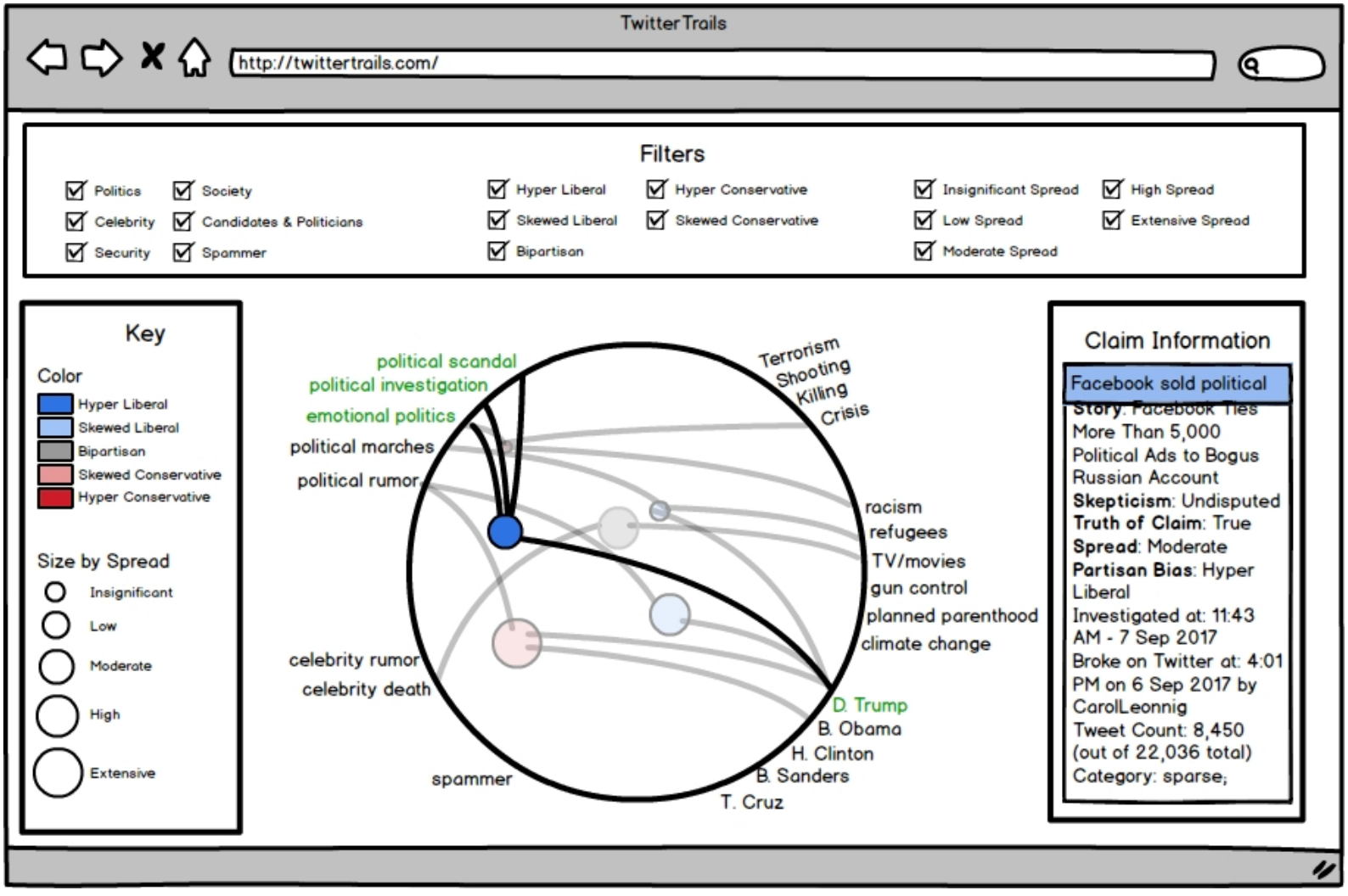This screenshot has width=1348, height=896.
Task: Click the Extensive size circle in key
Action: click(x=58, y=773)
